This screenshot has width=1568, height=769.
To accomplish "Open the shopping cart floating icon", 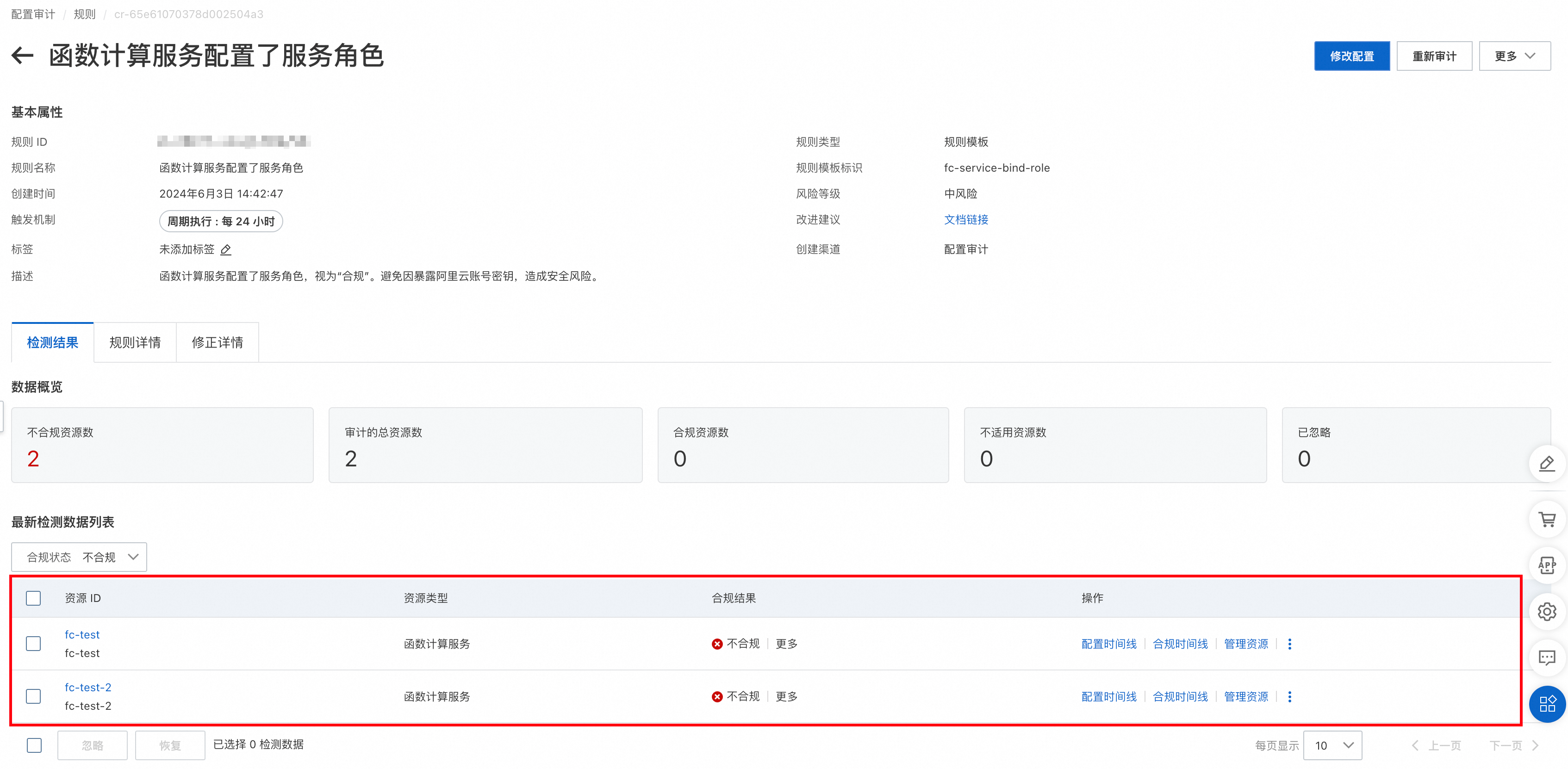I will point(1547,520).
